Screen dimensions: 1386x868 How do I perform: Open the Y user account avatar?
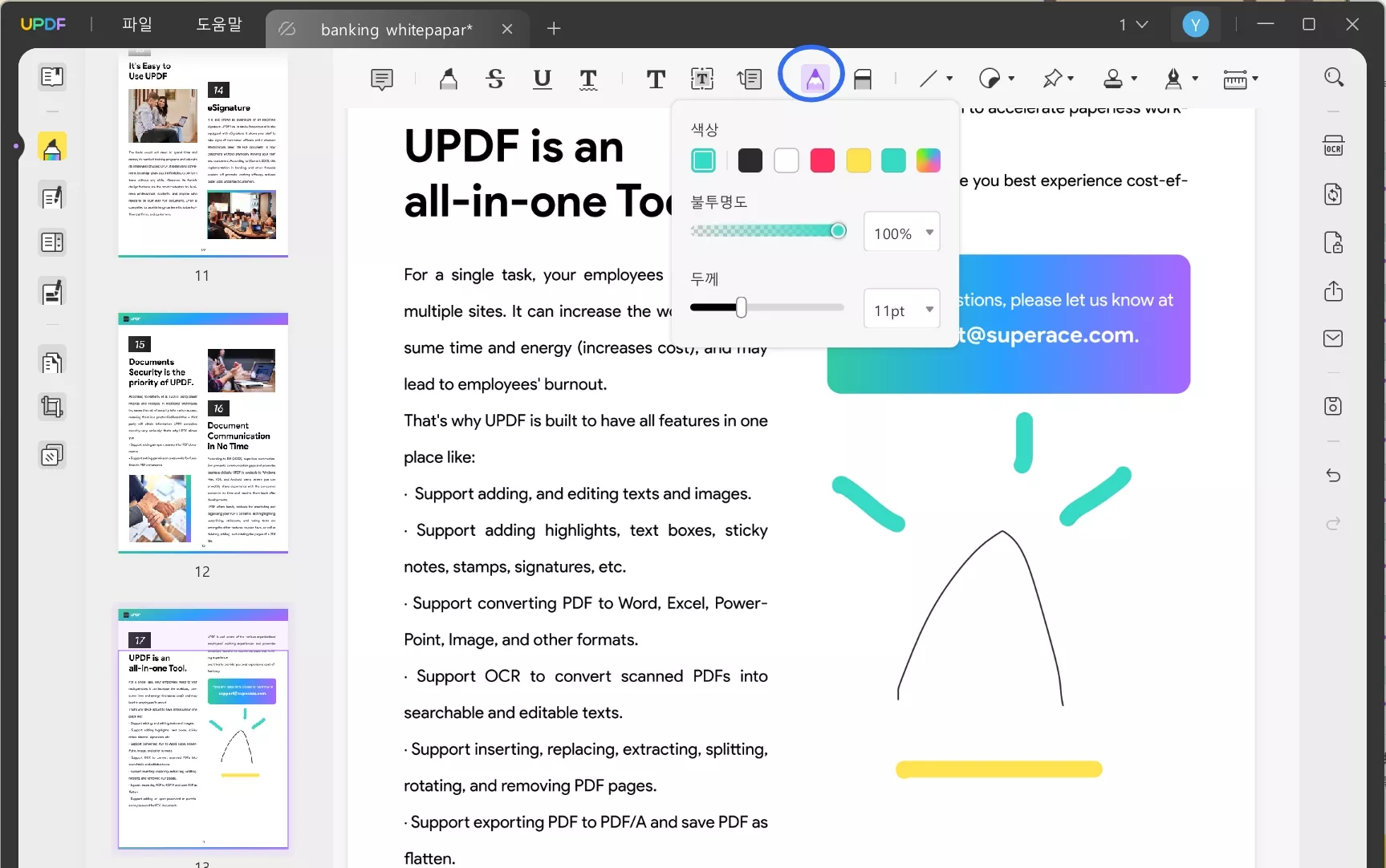[x=1196, y=25]
